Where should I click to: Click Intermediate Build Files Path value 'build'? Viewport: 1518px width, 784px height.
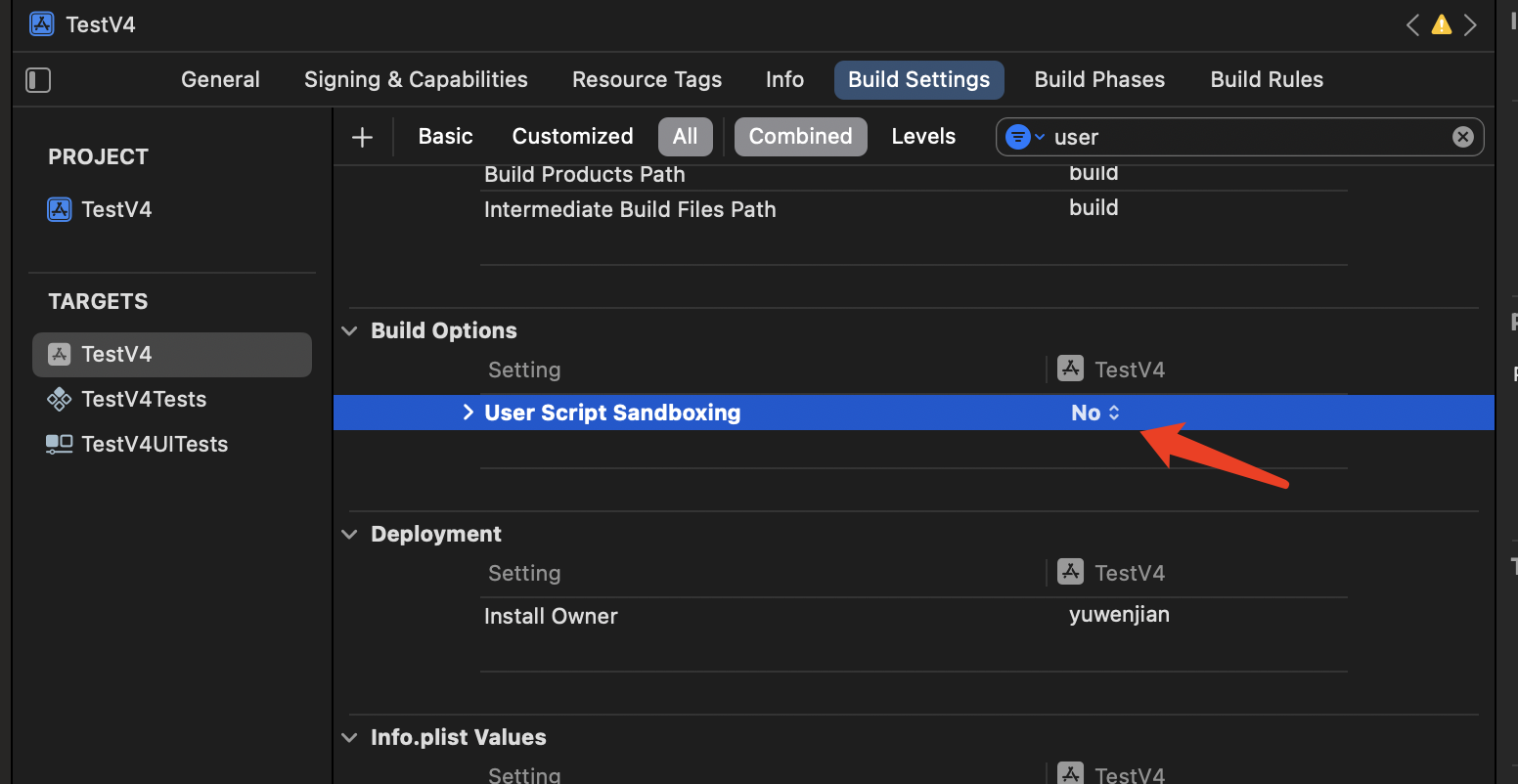click(1094, 207)
